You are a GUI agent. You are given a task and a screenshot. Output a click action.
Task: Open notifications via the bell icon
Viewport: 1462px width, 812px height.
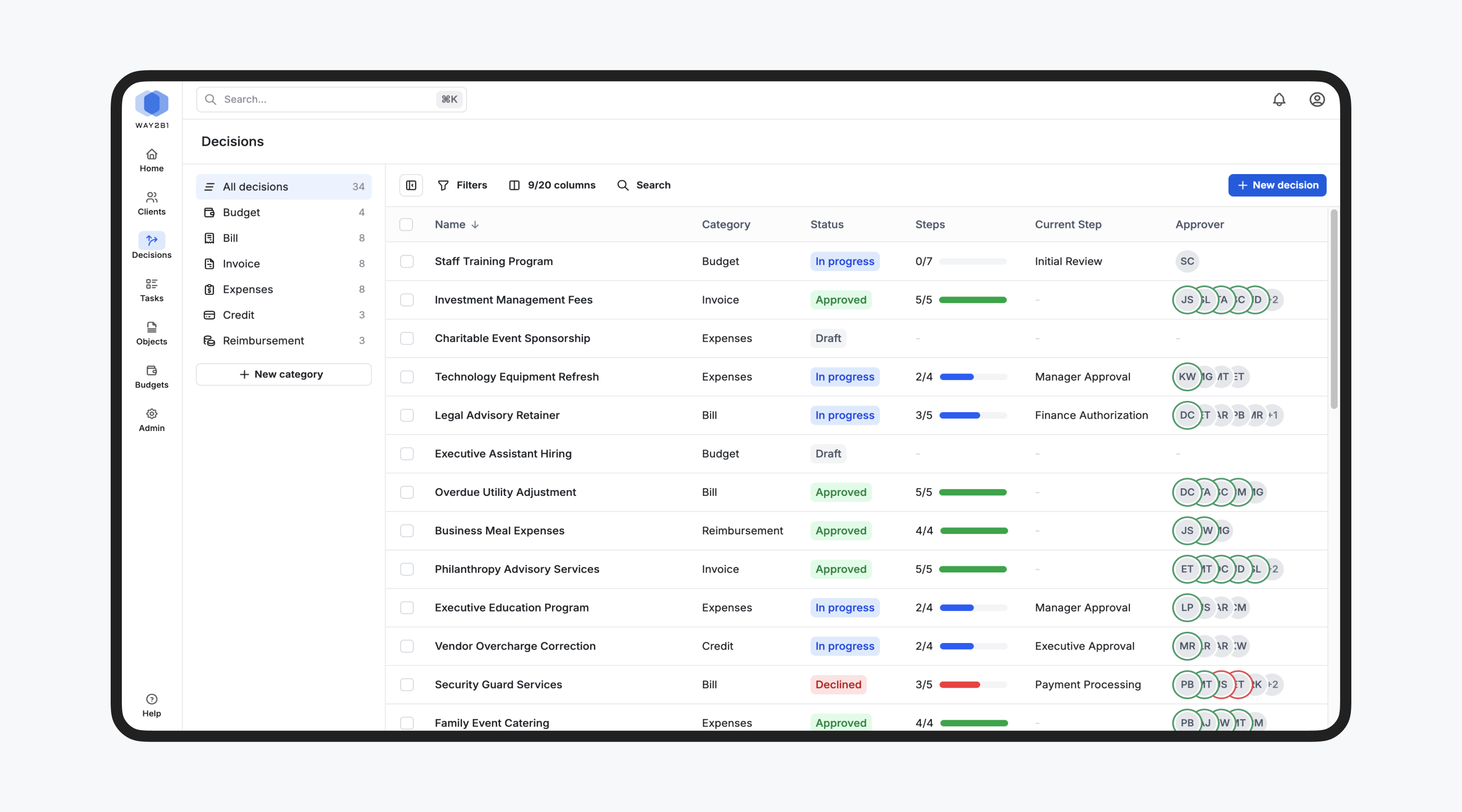[1279, 99]
